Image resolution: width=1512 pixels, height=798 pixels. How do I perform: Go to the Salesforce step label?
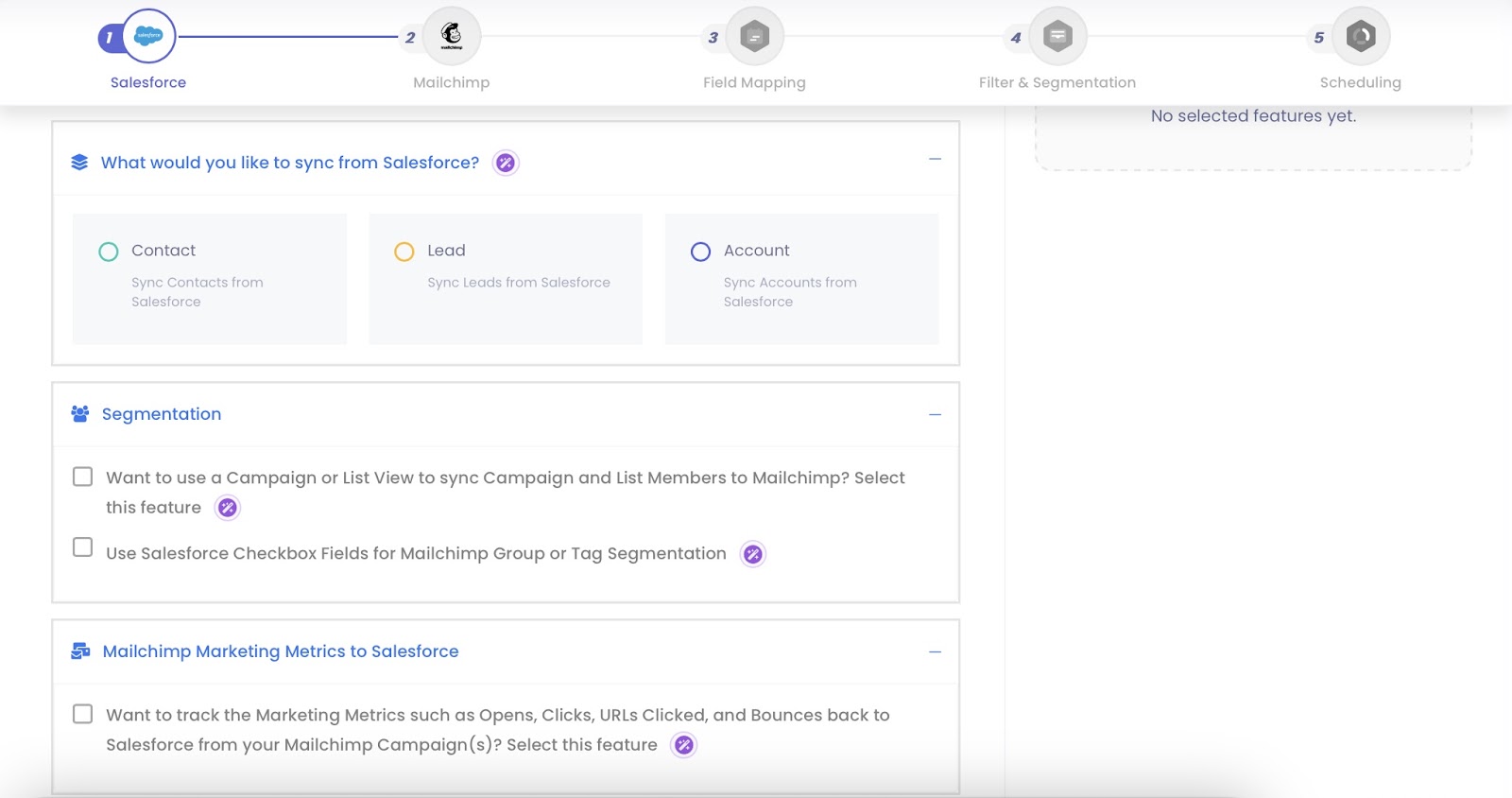pos(148,82)
